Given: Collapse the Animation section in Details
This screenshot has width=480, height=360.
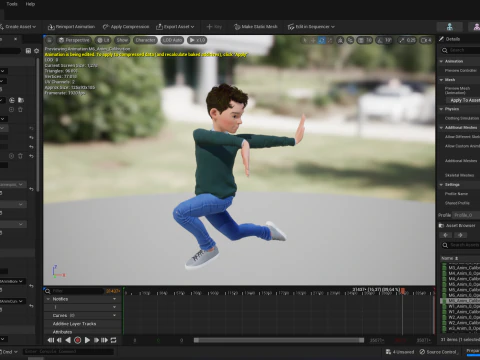Looking at the screenshot, I should [x=441, y=61].
